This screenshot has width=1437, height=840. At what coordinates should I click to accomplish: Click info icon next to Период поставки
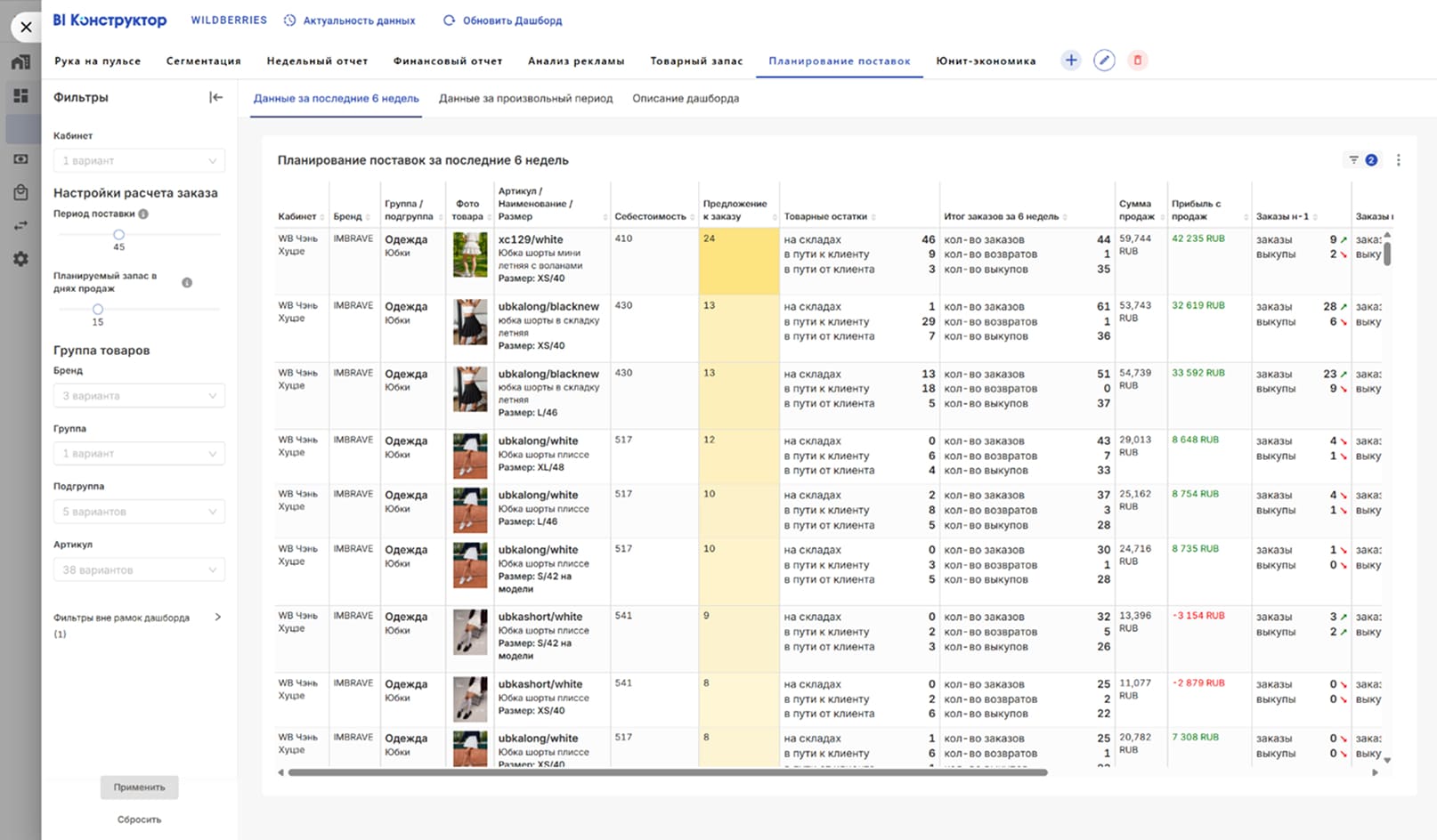[x=143, y=214]
